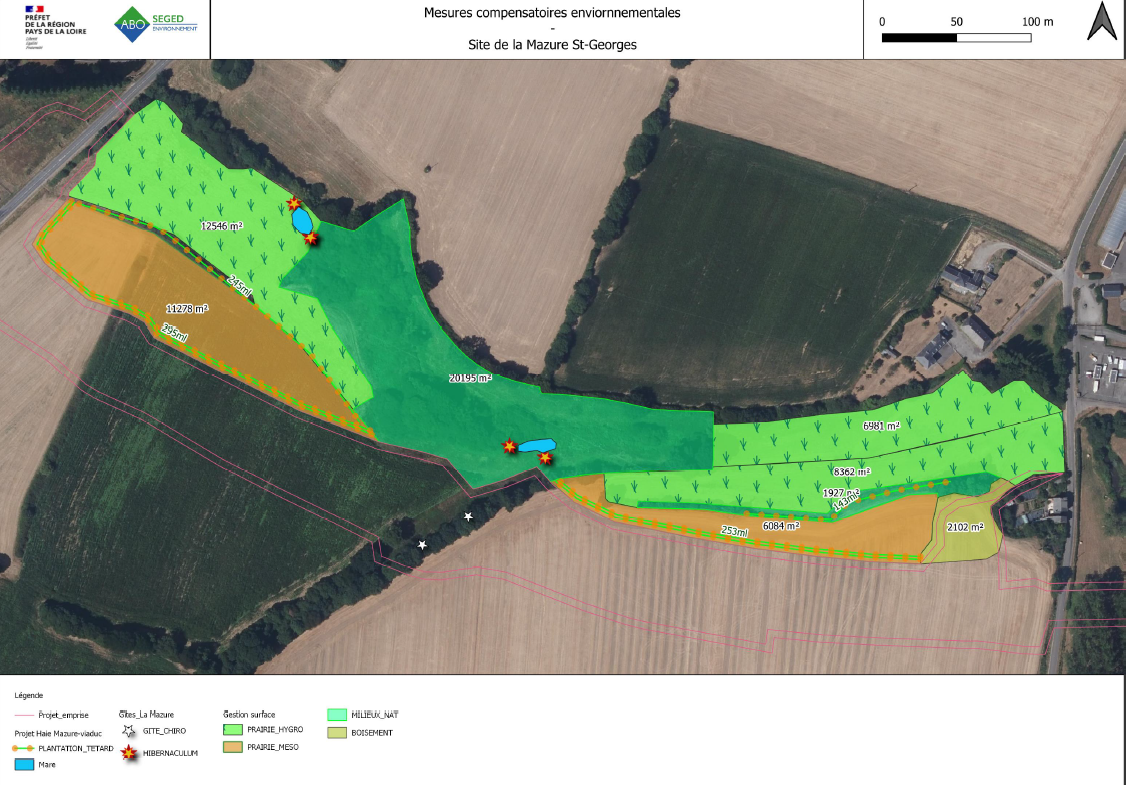Click the ABO SEGED Environnement logo
Image resolution: width=1126 pixels, height=785 pixels.
tap(155, 24)
